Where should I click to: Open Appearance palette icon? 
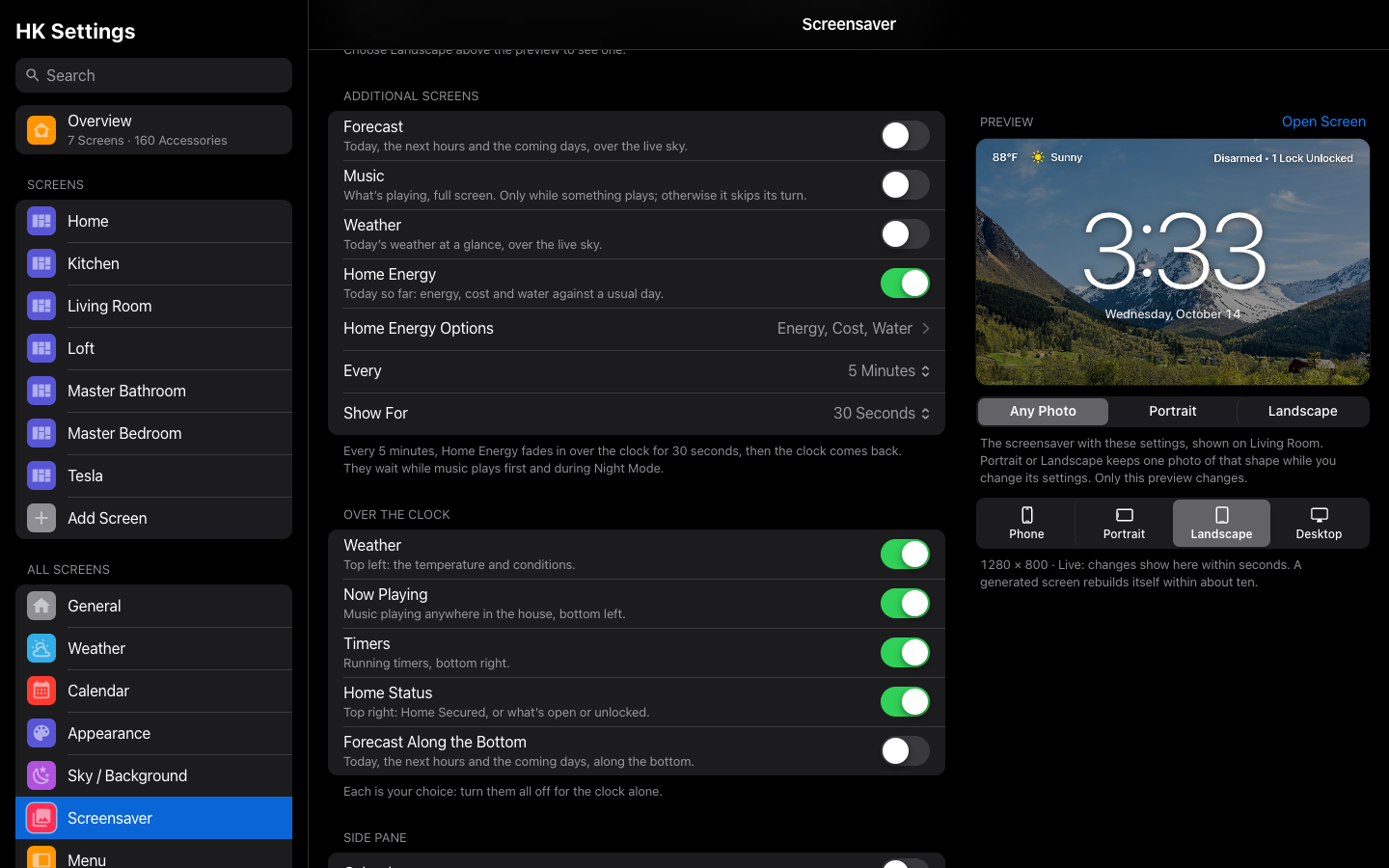click(41, 733)
